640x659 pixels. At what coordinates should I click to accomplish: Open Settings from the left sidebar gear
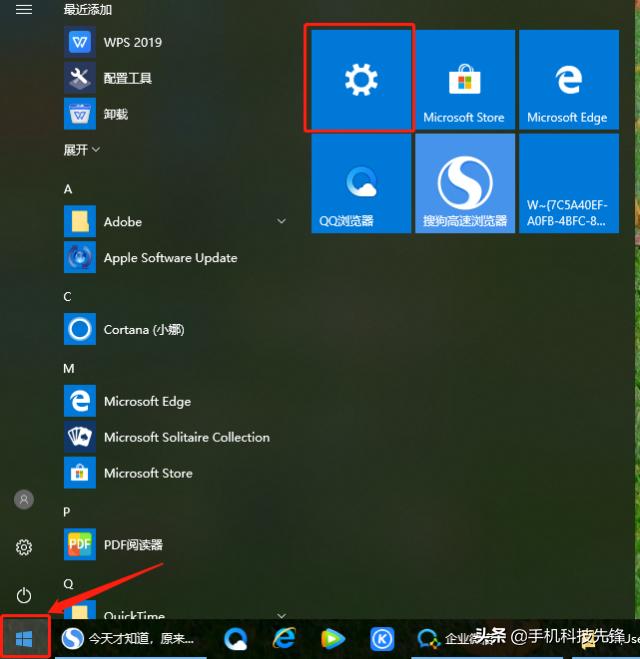click(24, 547)
